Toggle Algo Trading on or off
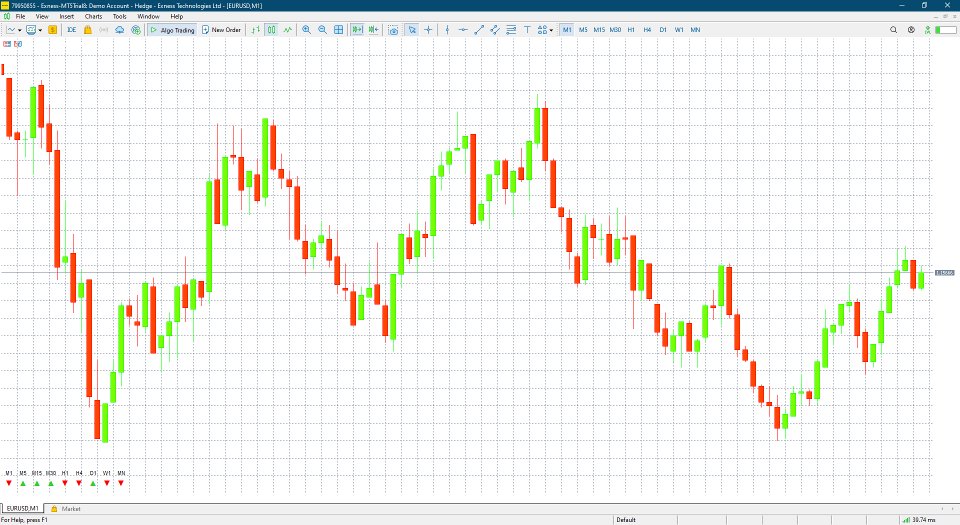Image resolution: width=960 pixels, height=525 pixels. [172, 29]
